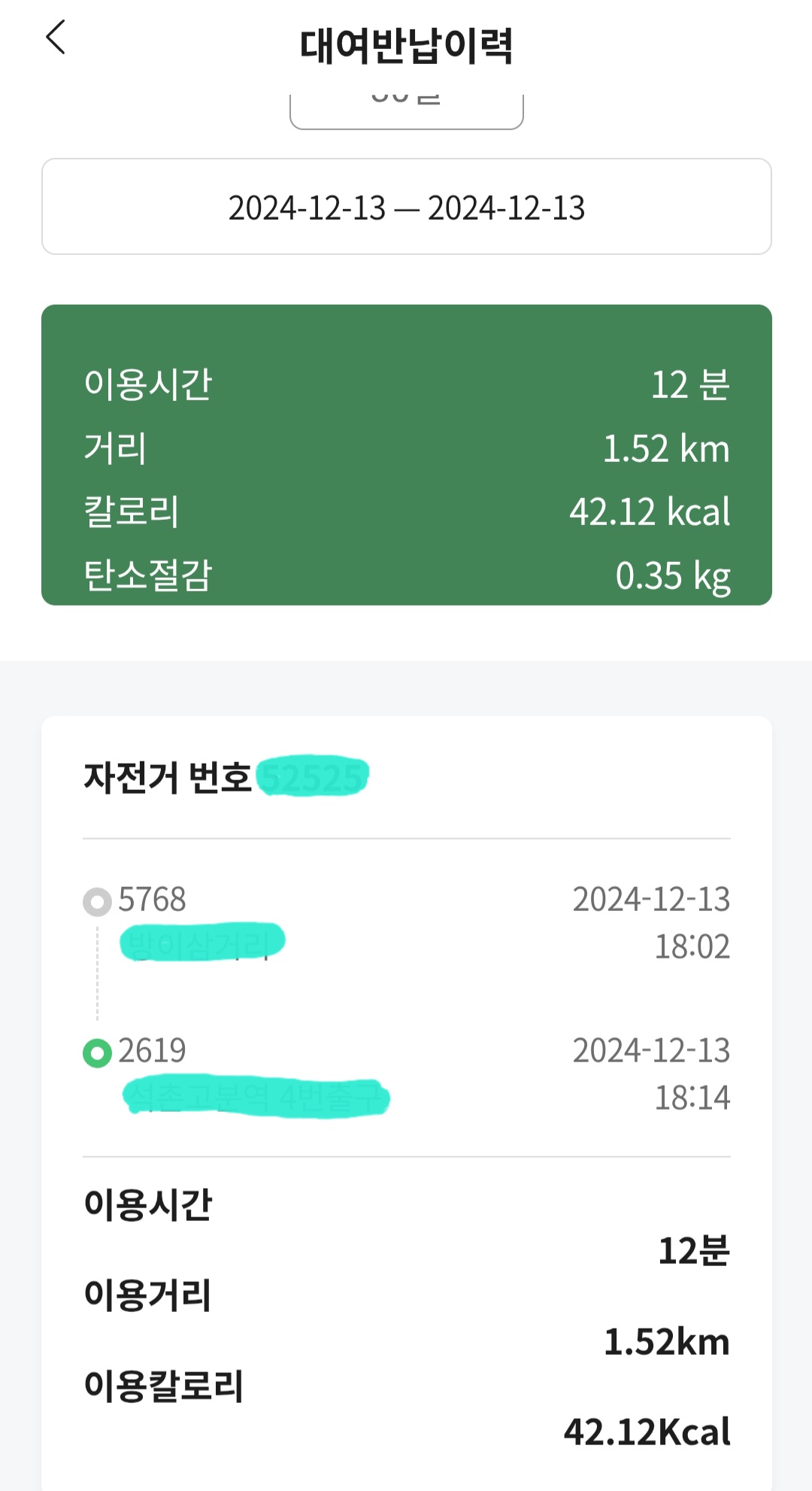Viewport: 812px width, 1491px height.
Task: Click the gray rental station marker
Action: coord(97,901)
